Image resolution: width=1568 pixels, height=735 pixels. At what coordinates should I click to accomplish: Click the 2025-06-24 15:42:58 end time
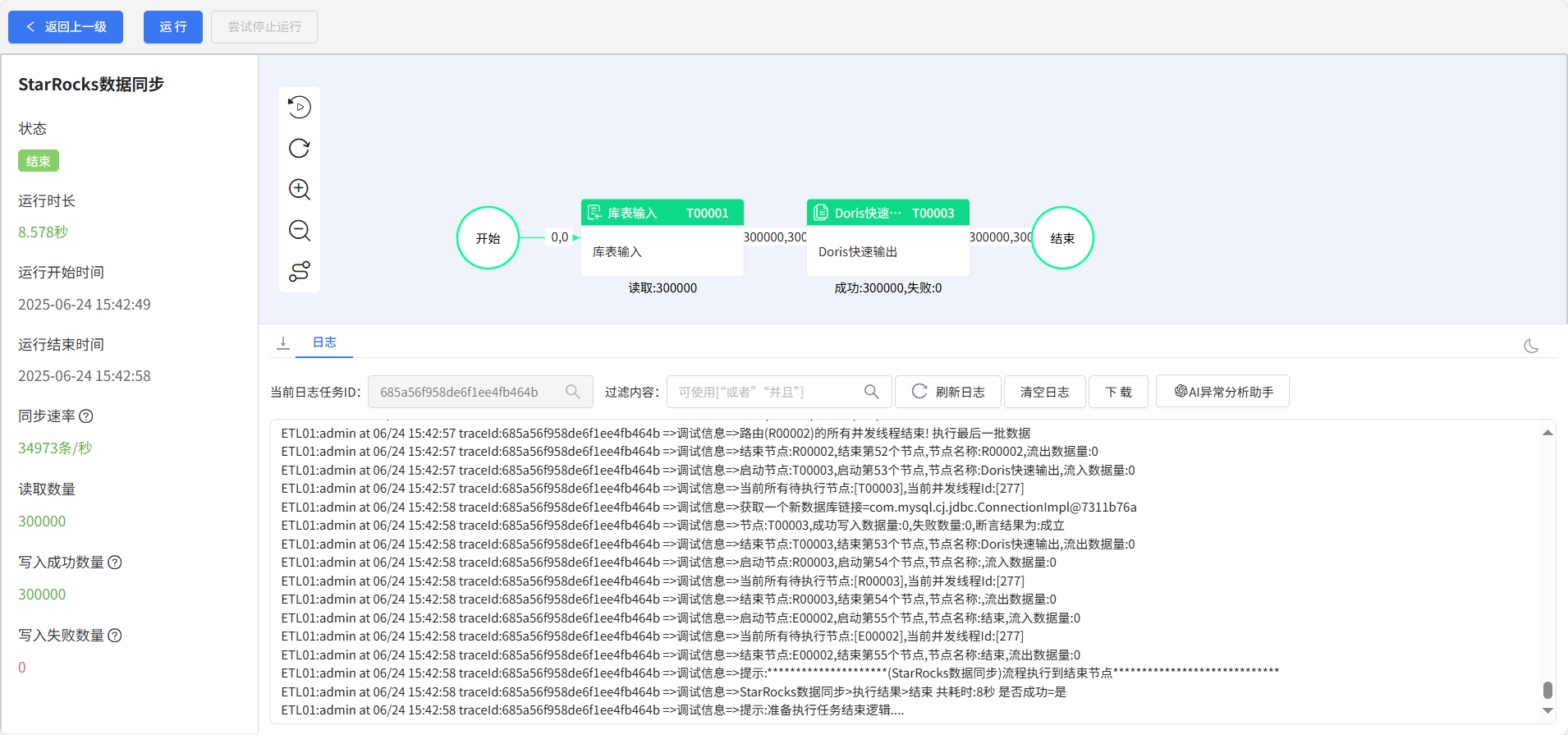tap(85, 376)
